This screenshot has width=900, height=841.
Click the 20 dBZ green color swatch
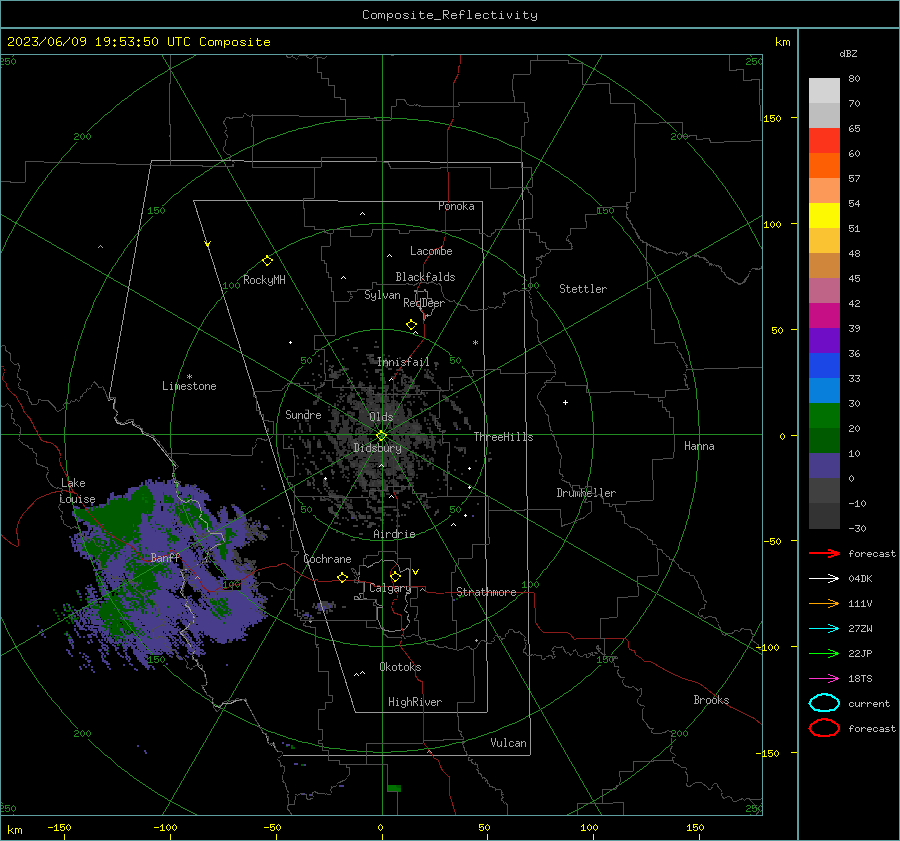[x=824, y=440]
